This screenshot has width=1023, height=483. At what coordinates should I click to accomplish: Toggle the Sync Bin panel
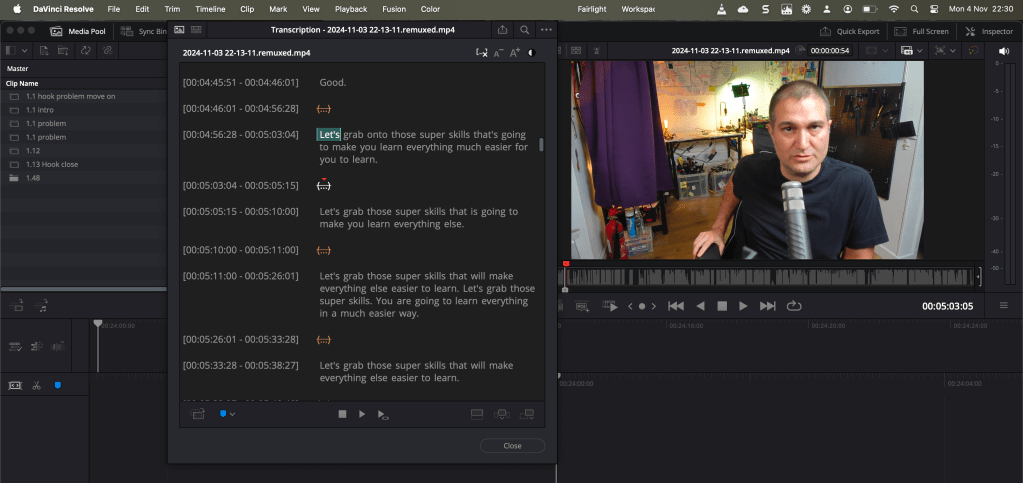144,31
